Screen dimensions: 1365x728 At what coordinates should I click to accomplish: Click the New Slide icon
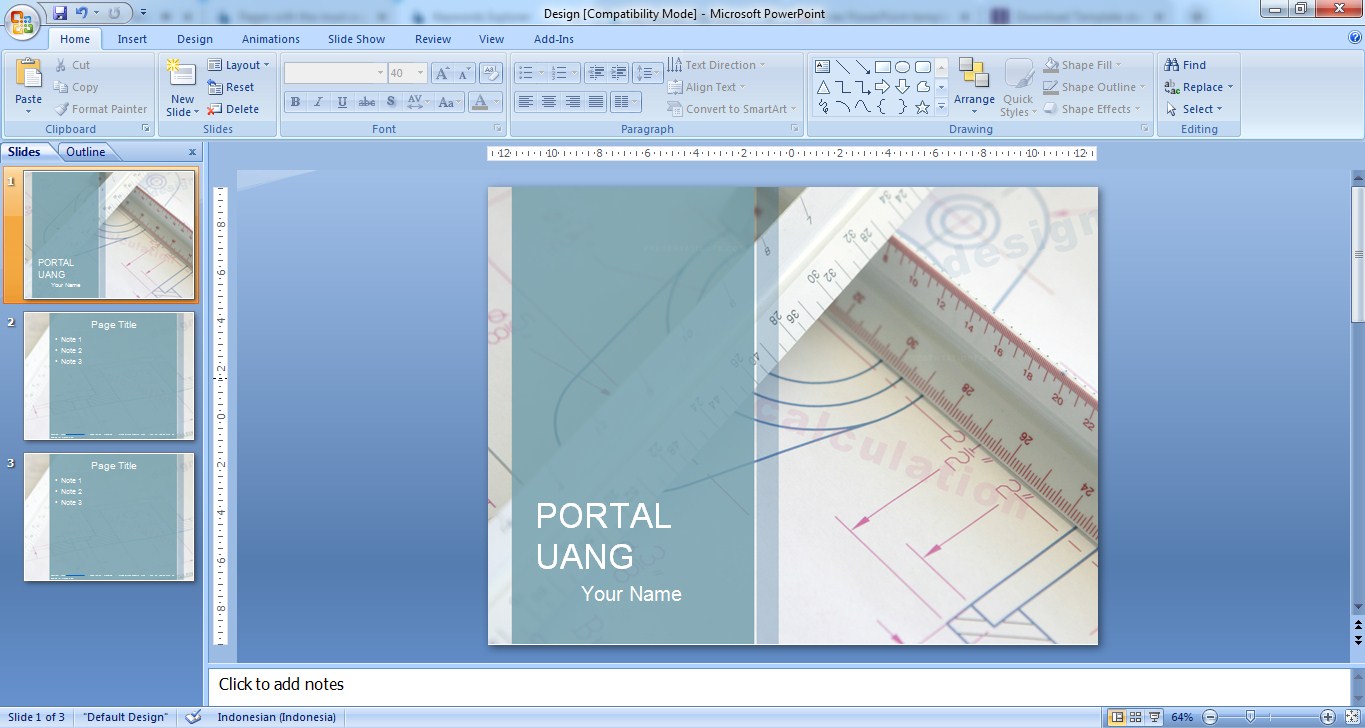181,75
